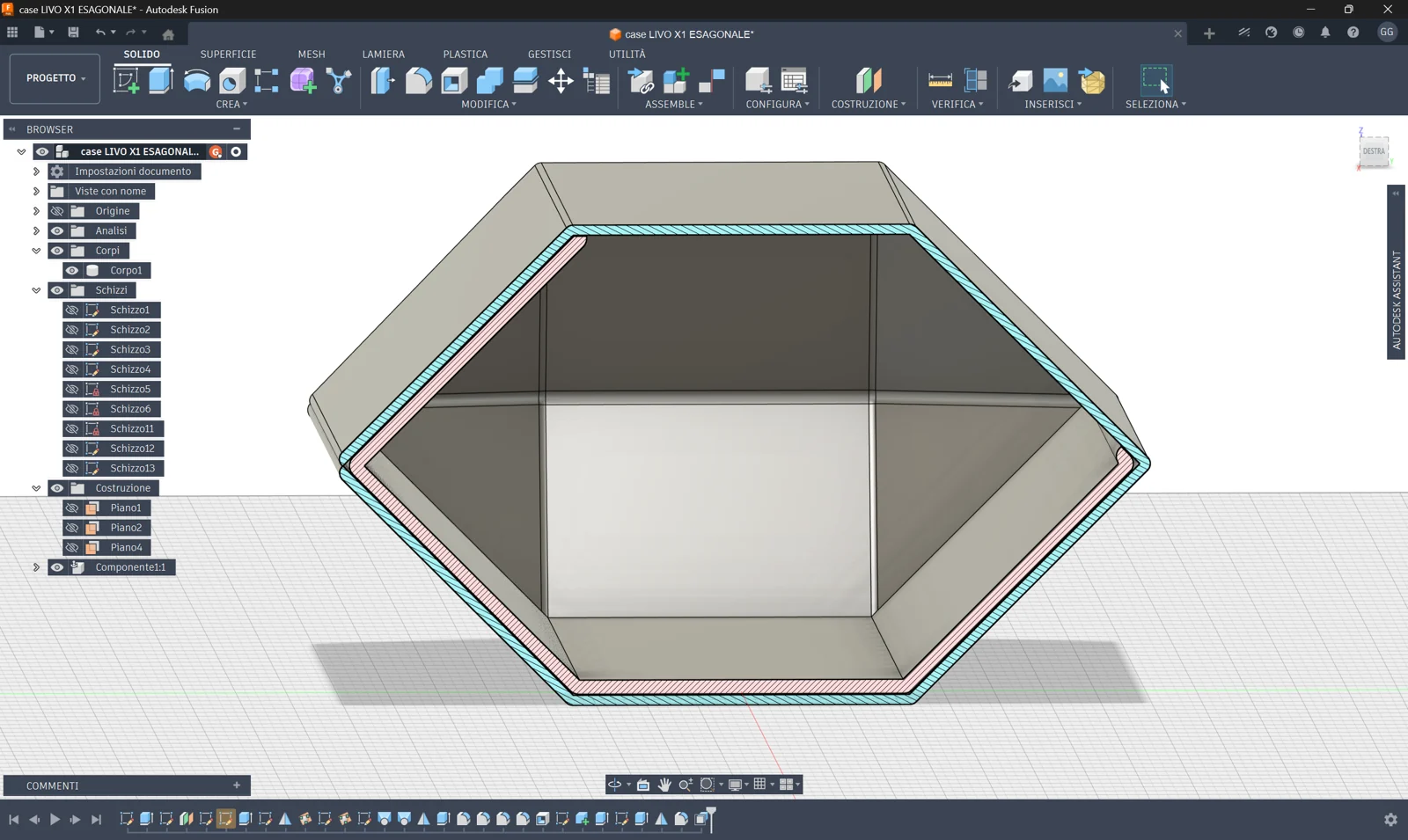Open the CREA dropdown menu
The width and height of the screenshot is (1408, 840).
[231, 104]
